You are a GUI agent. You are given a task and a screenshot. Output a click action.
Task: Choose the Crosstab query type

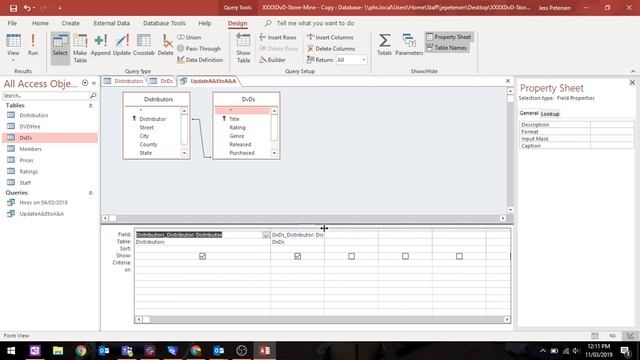144,45
